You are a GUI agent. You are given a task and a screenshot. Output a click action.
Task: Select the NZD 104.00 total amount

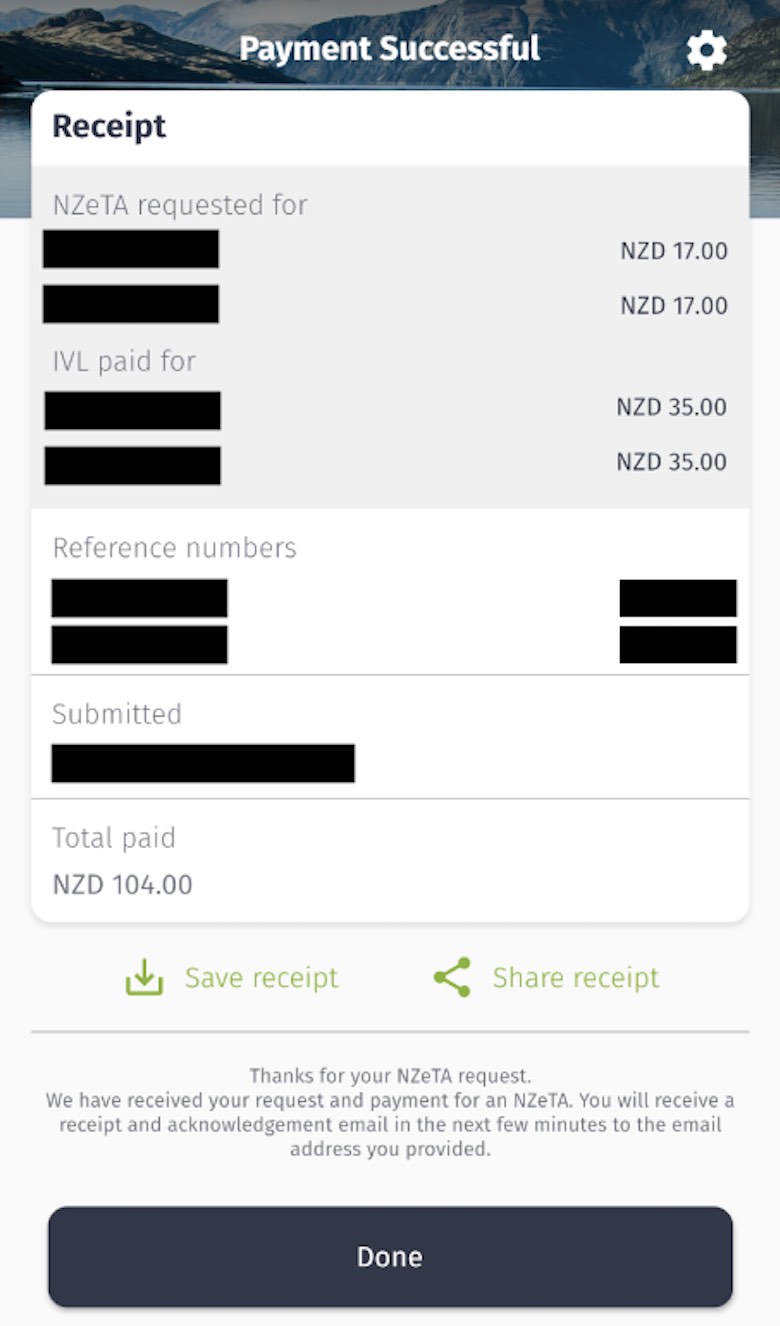122,885
